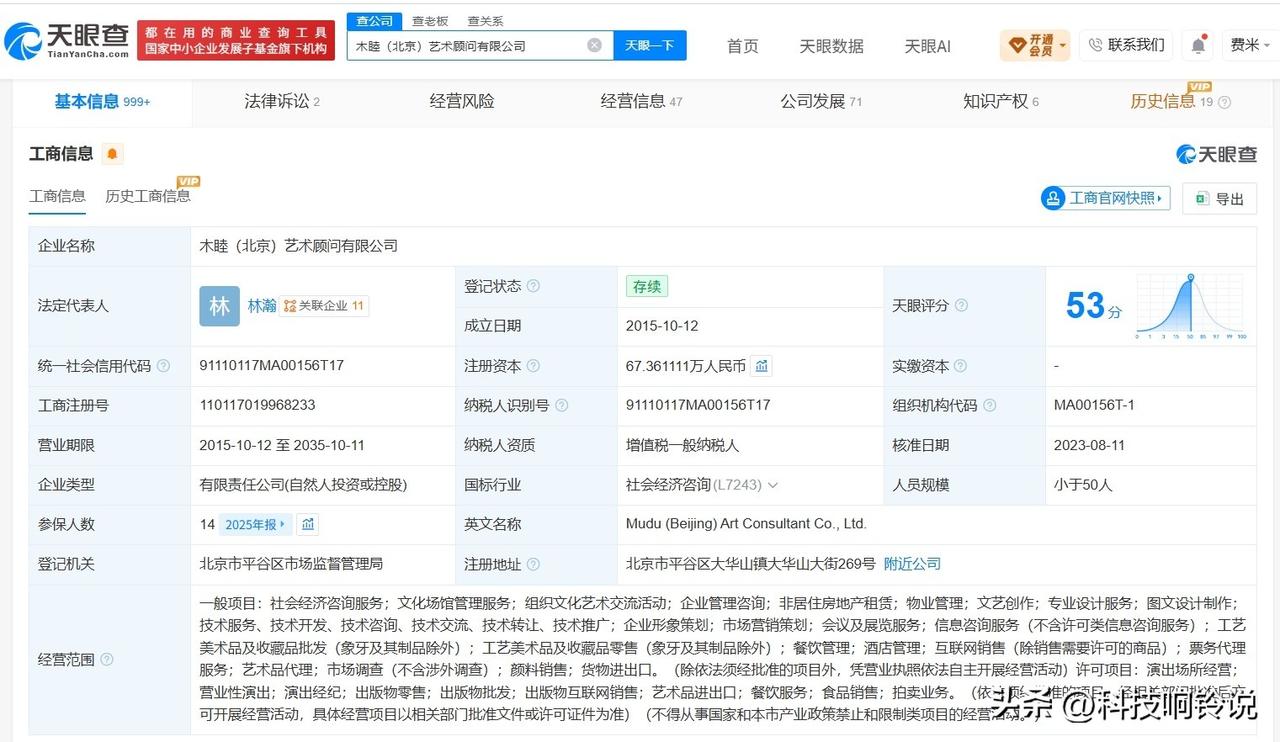This screenshot has width=1280, height=742.
Task: Switch to the 基本信息 tab
Action: pyautogui.click(x=102, y=101)
